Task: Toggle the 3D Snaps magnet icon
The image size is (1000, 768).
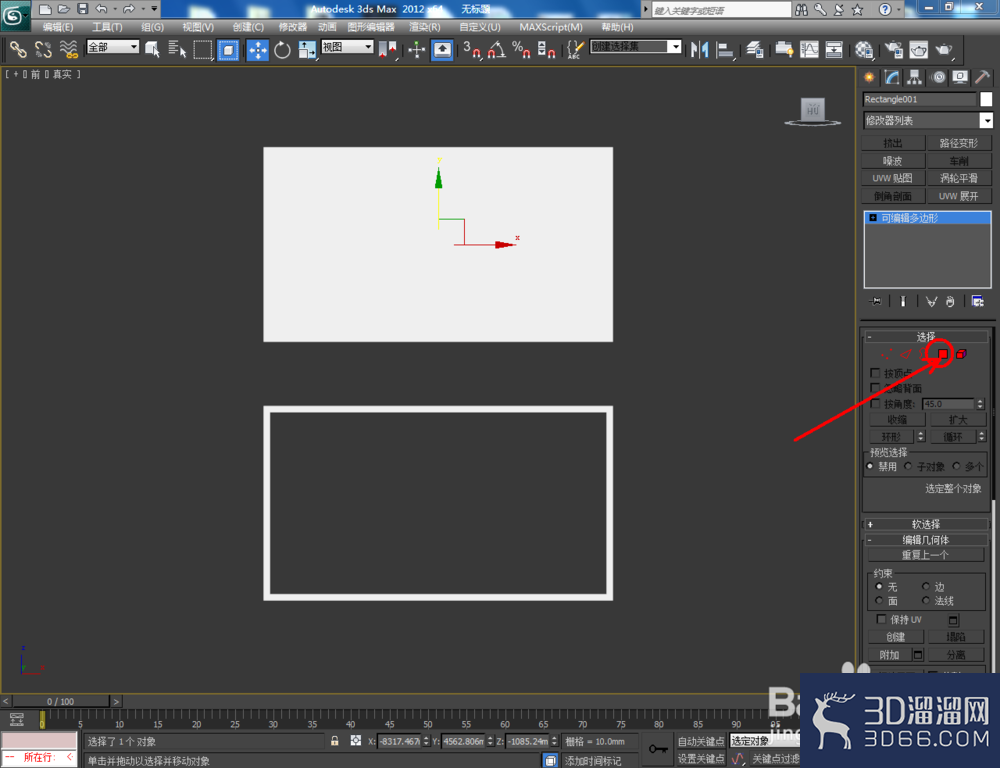Action: click(472, 50)
